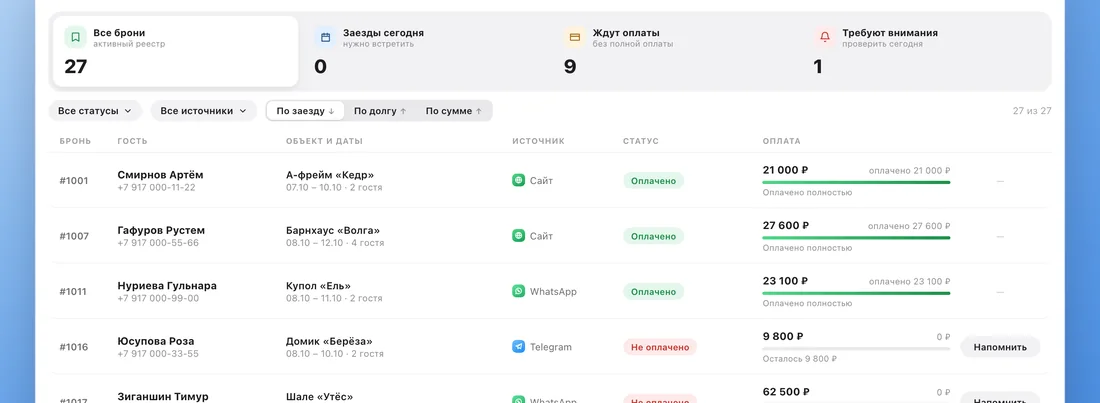Click the payment progress bar for 27 600 ₽
Image resolution: width=1100 pixels, height=403 pixels.
[856, 237]
